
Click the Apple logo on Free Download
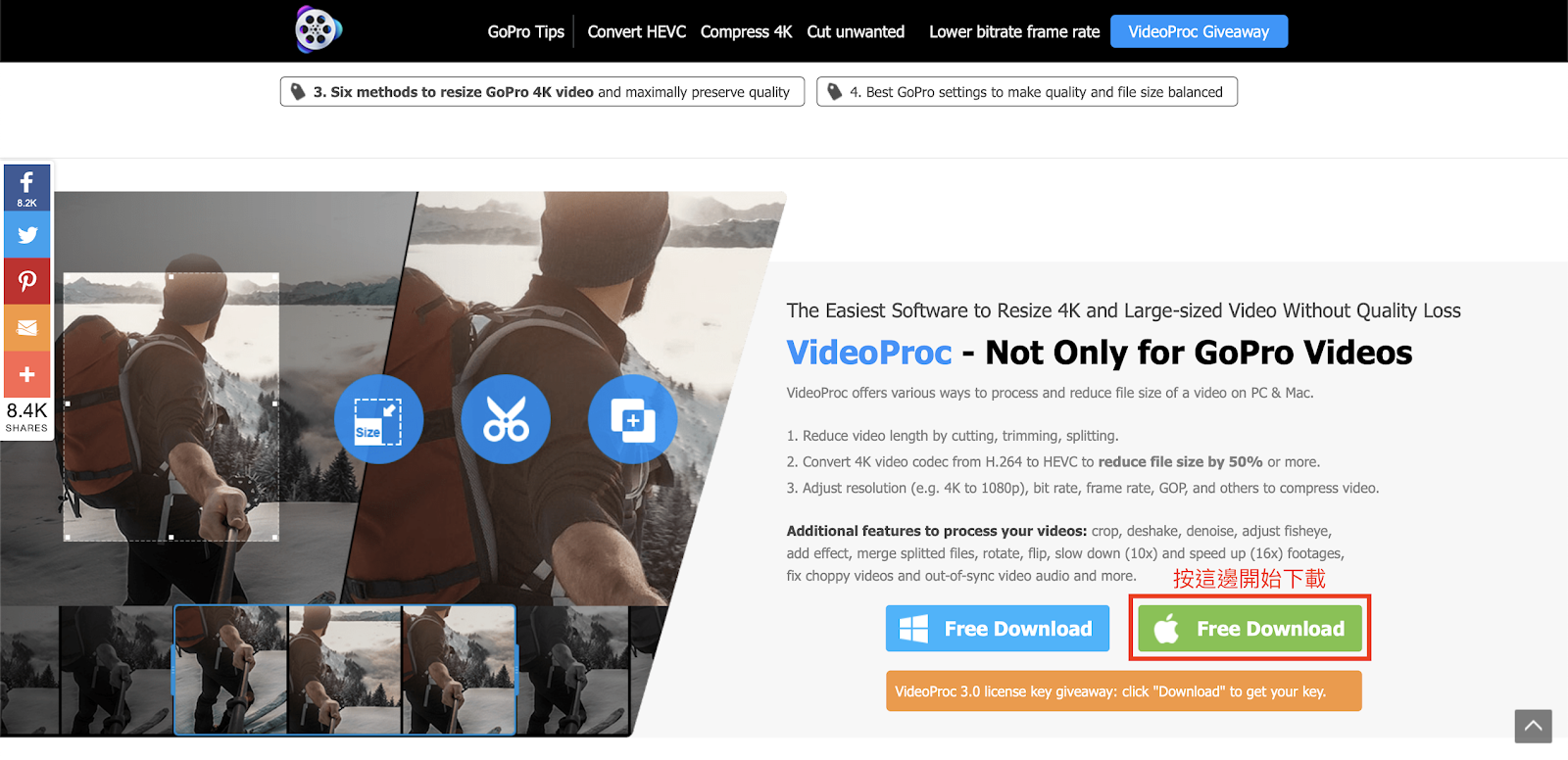[1166, 629]
